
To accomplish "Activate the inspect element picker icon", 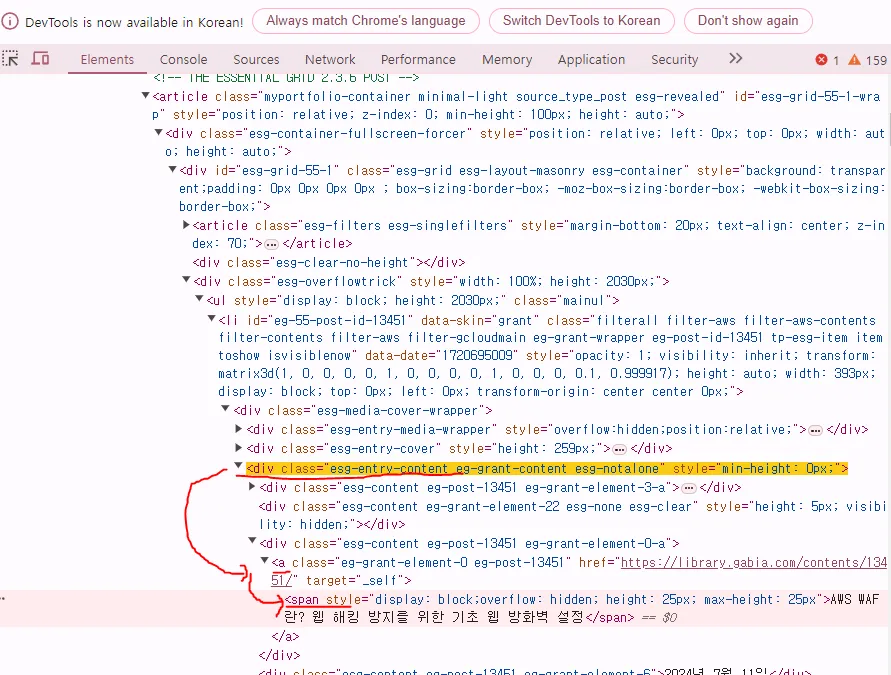I will [x=10, y=59].
